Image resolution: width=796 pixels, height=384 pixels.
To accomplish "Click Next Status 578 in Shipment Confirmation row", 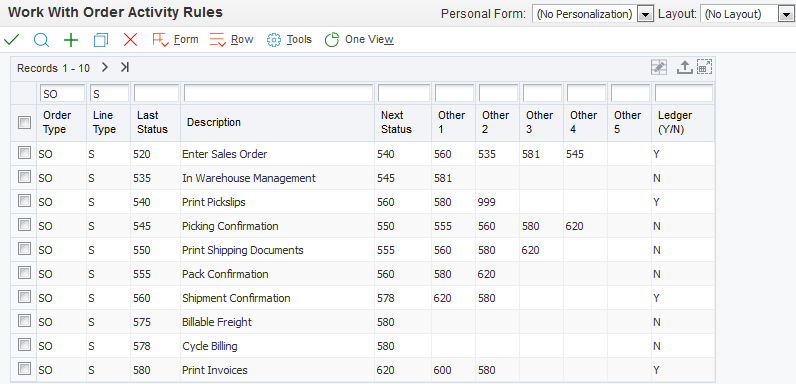I will click(x=386, y=298).
